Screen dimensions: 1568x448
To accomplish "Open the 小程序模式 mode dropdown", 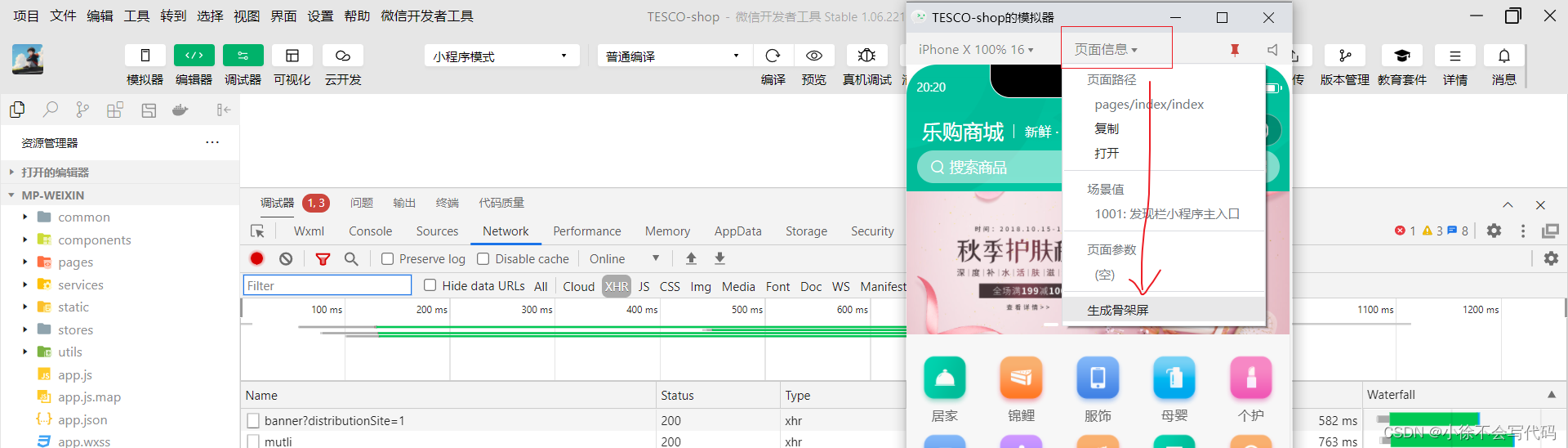I will point(501,56).
